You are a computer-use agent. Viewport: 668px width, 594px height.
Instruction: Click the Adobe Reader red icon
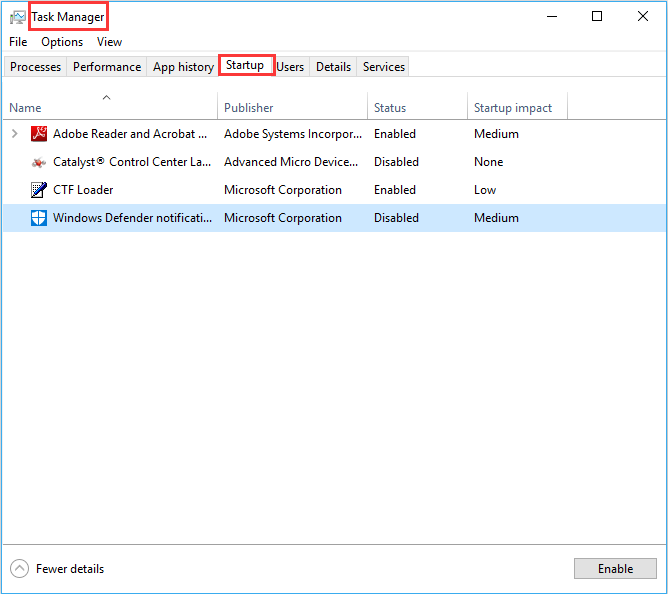click(x=39, y=134)
